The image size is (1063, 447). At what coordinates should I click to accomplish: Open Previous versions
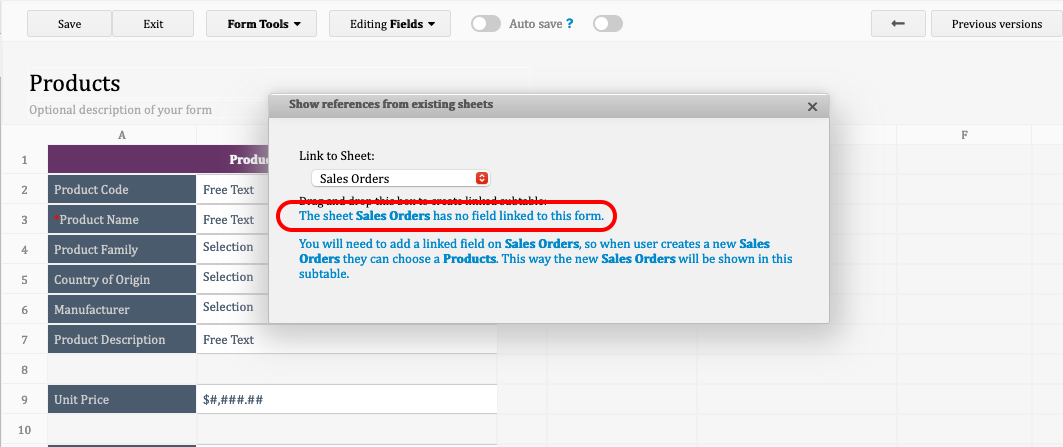[996, 24]
